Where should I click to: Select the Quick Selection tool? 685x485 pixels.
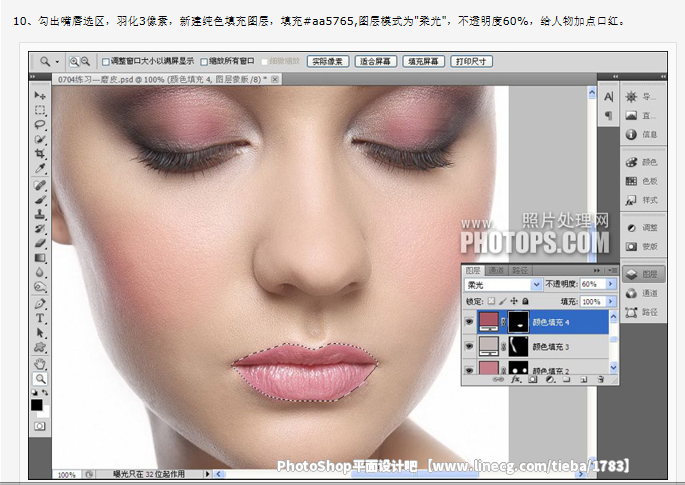click(40, 139)
